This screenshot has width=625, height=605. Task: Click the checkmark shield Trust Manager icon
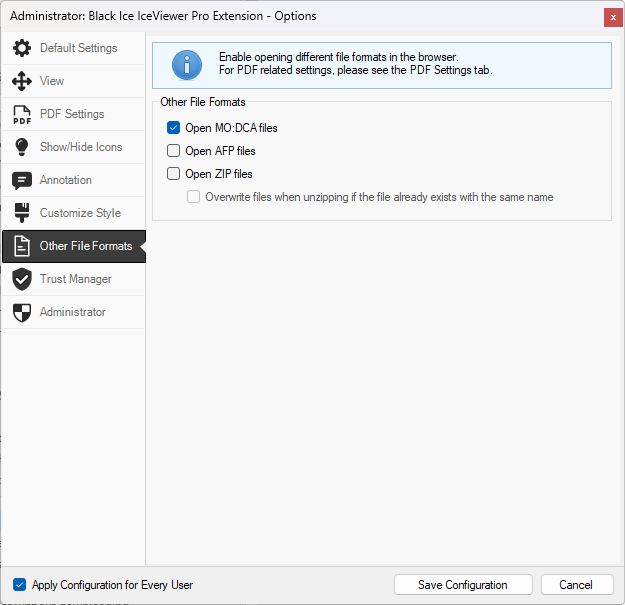(x=22, y=279)
